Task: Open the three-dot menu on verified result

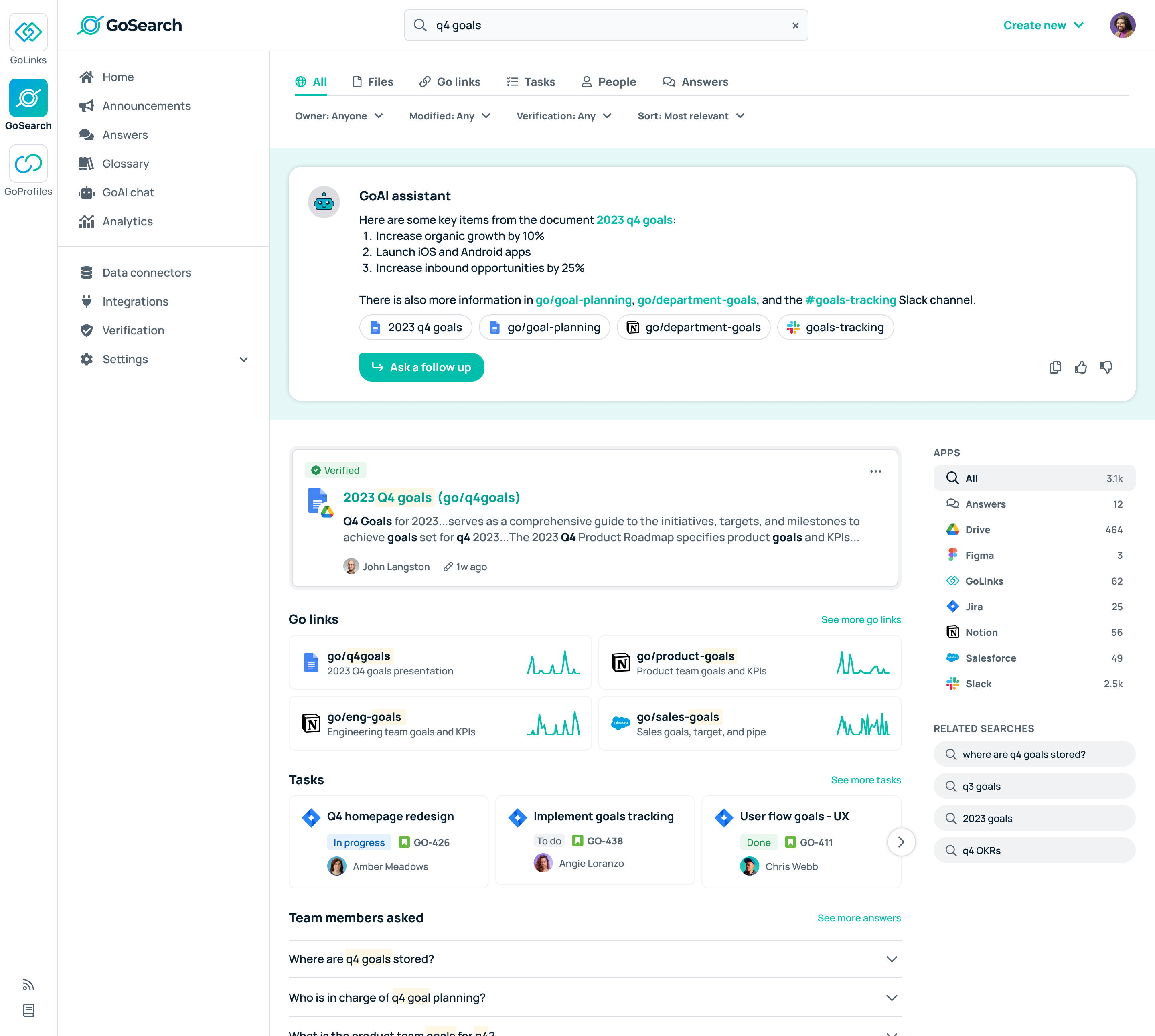Action: click(875, 471)
